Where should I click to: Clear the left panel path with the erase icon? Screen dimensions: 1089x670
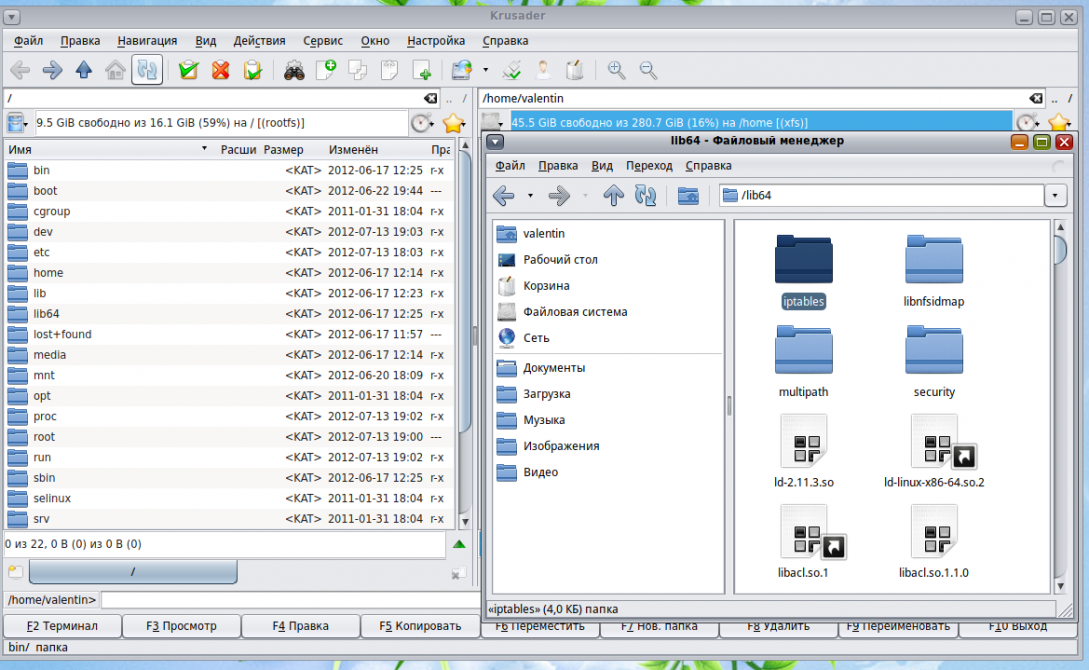[x=430, y=99]
